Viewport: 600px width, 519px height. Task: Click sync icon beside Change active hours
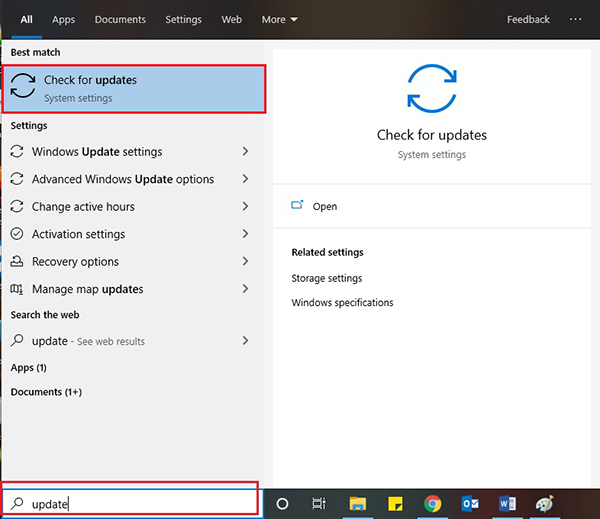17,206
